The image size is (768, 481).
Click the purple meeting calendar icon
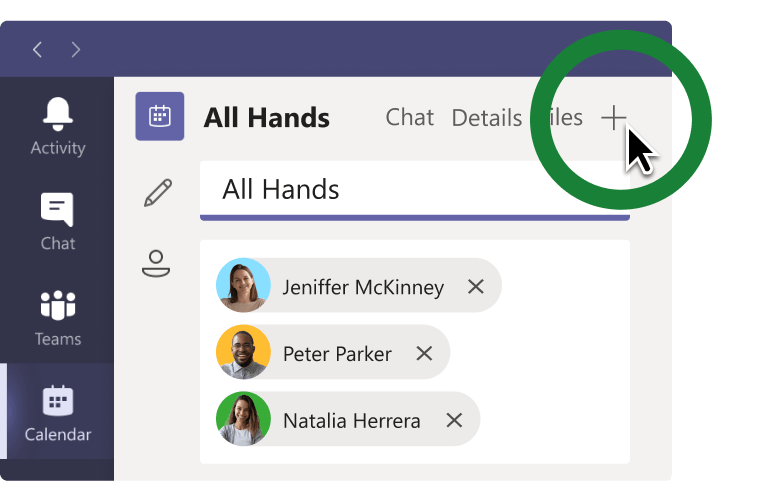[160, 117]
